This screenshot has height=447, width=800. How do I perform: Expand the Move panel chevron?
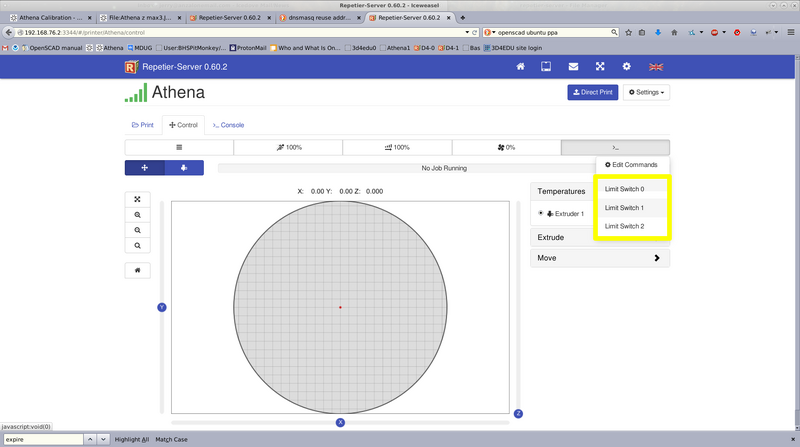click(x=657, y=258)
